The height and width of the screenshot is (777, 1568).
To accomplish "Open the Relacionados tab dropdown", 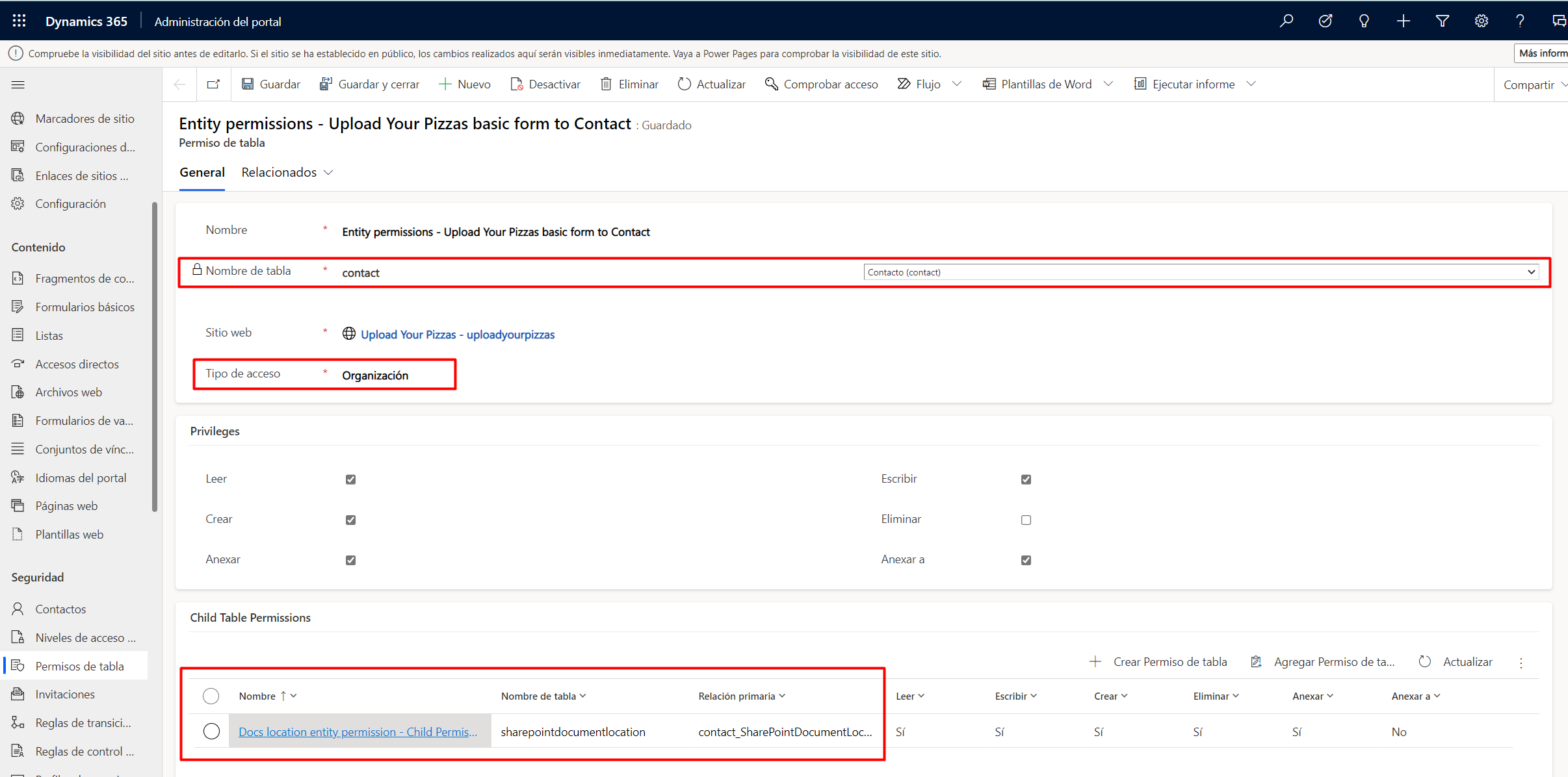I will pos(287,172).
